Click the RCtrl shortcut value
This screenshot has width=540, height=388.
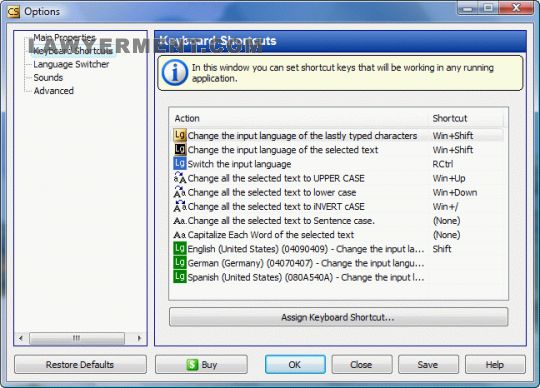443,164
